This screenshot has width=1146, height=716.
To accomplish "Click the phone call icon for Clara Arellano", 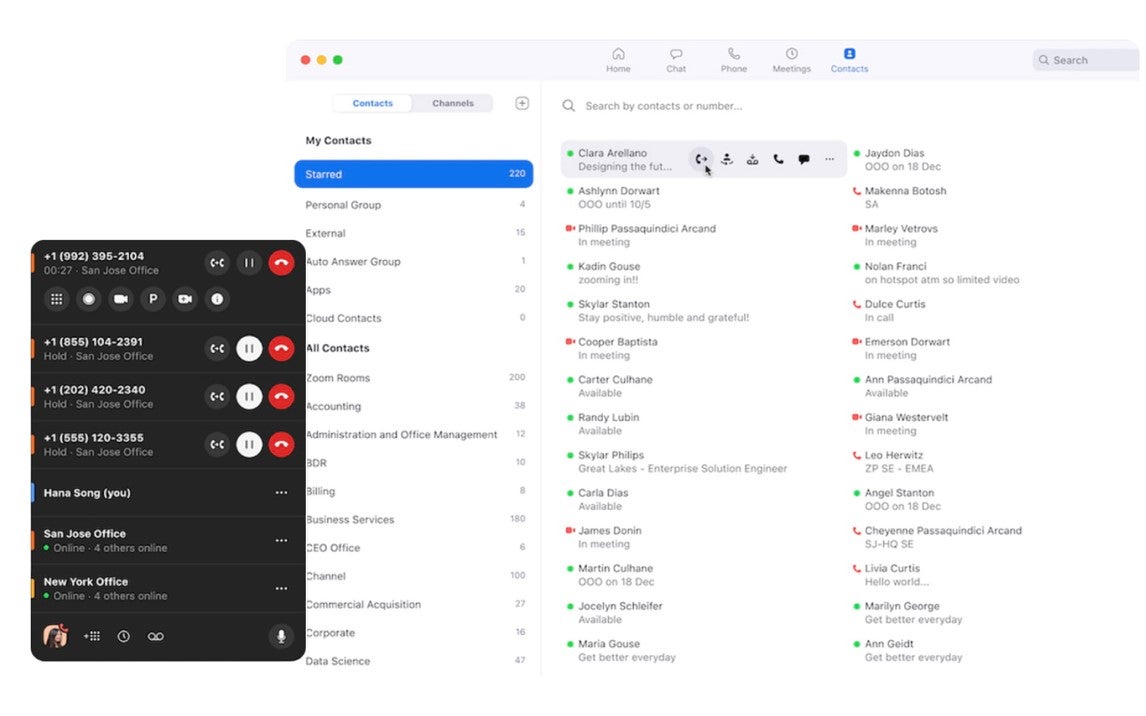I will 778,159.
